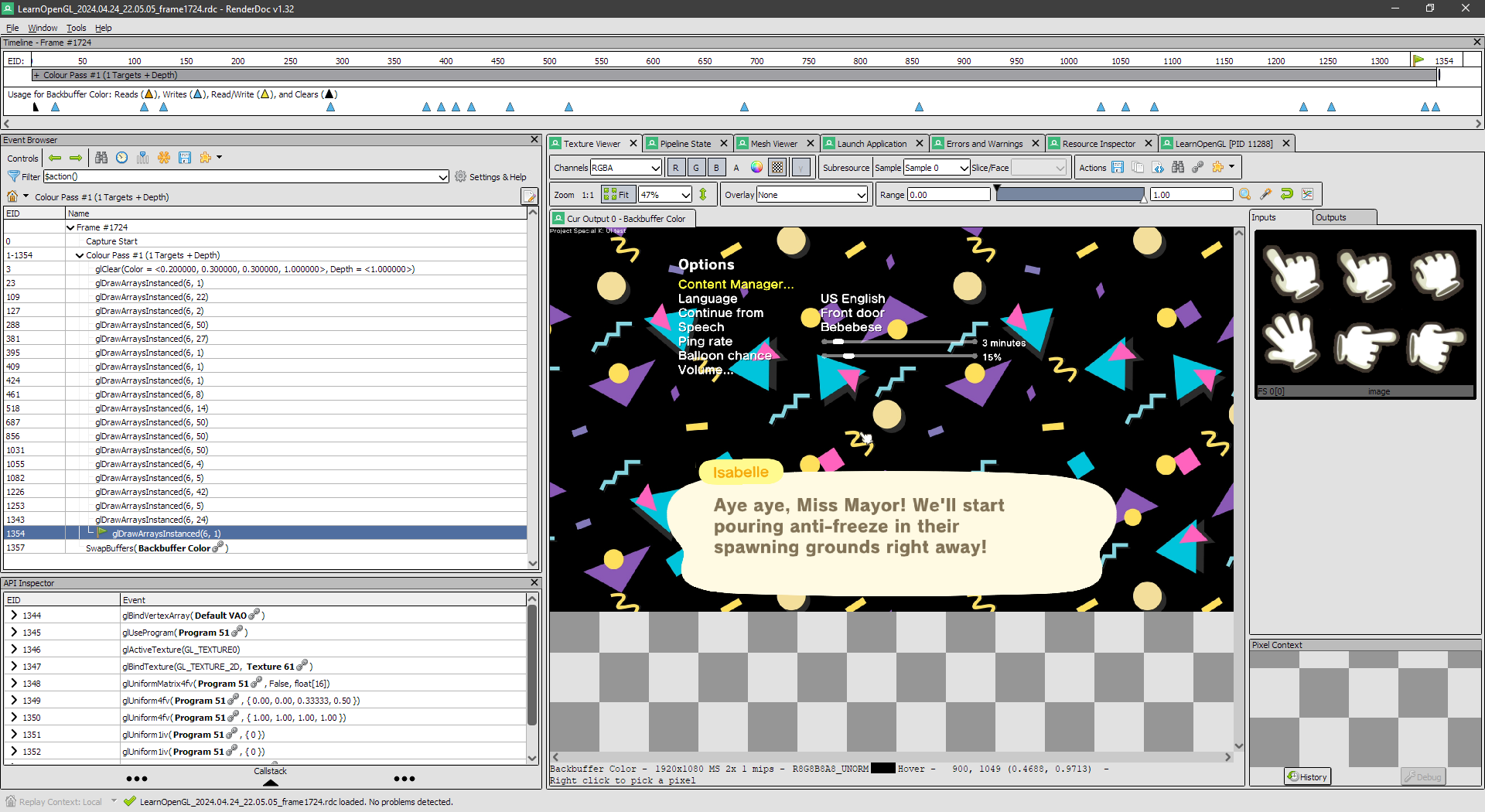1485x812 pixels.
Task: Click the copy texture icon in Actions
Action: (x=1138, y=167)
